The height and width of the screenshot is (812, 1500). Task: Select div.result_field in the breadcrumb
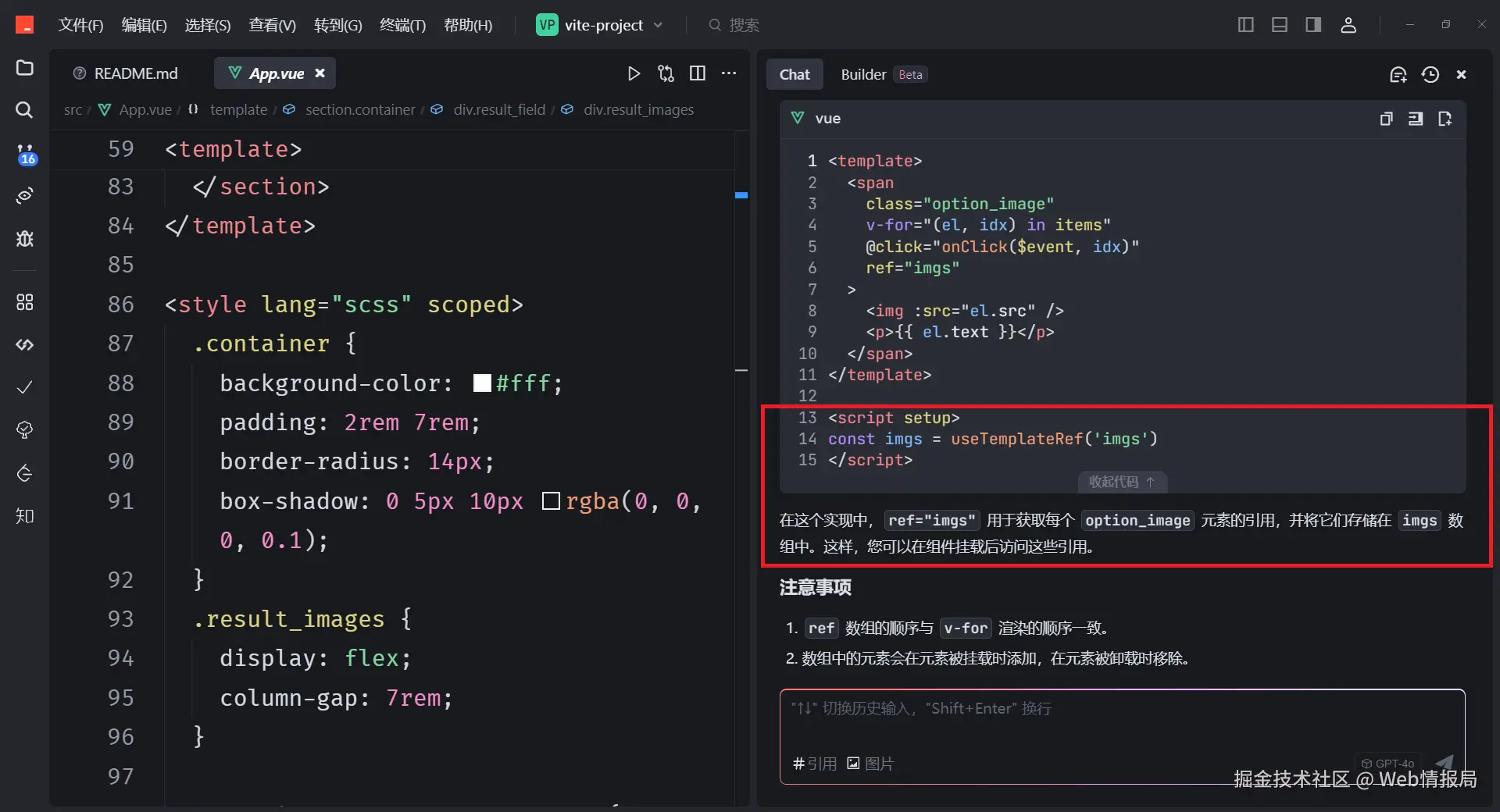(499, 110)
